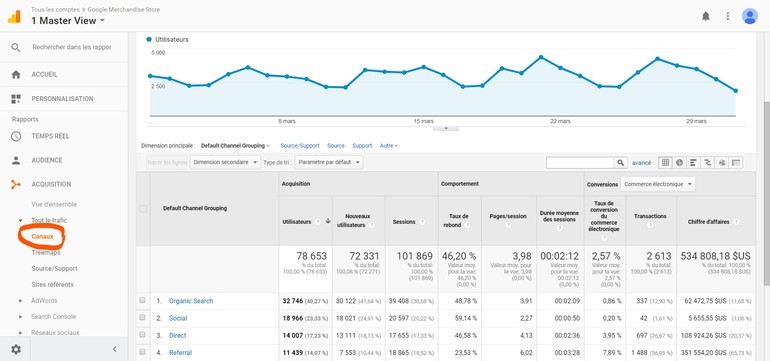Open the user account avatar
Viewport: 770px width, 361px height.
(749, 16)
